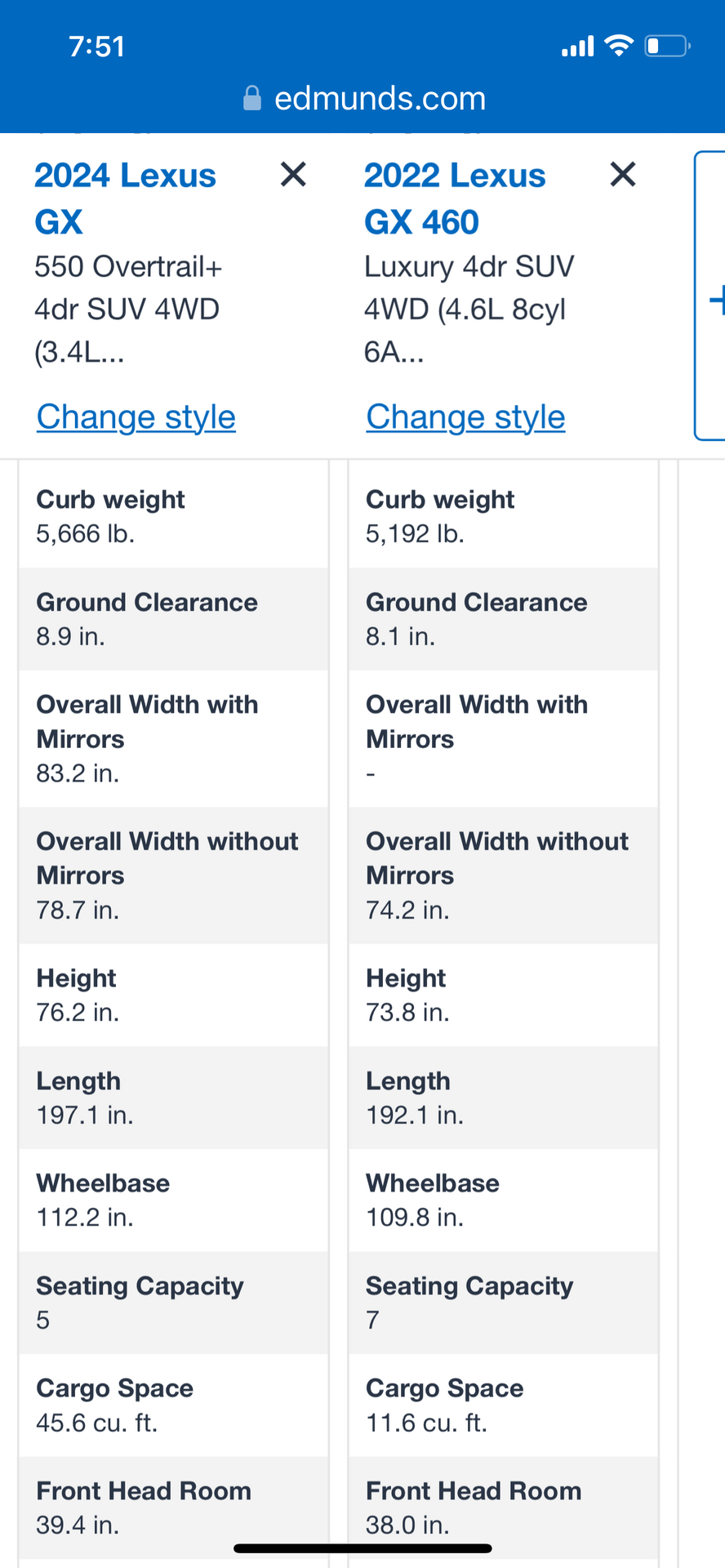Tap the home indicator bar at bottom
Screen dimensions: 725x1568
coord(362,1548)
